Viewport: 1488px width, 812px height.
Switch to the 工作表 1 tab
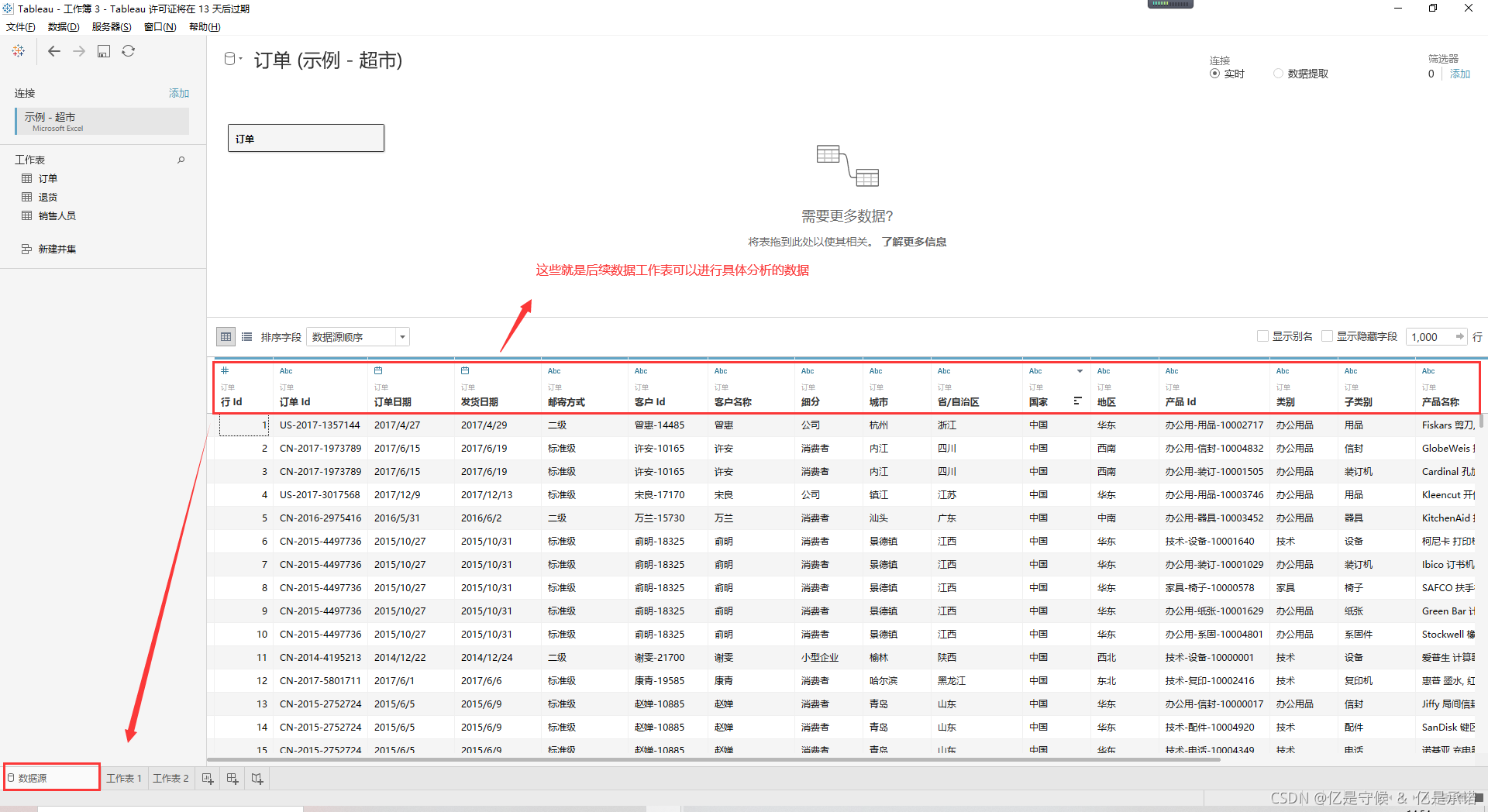pyautogui.click(x=124, y=778)
